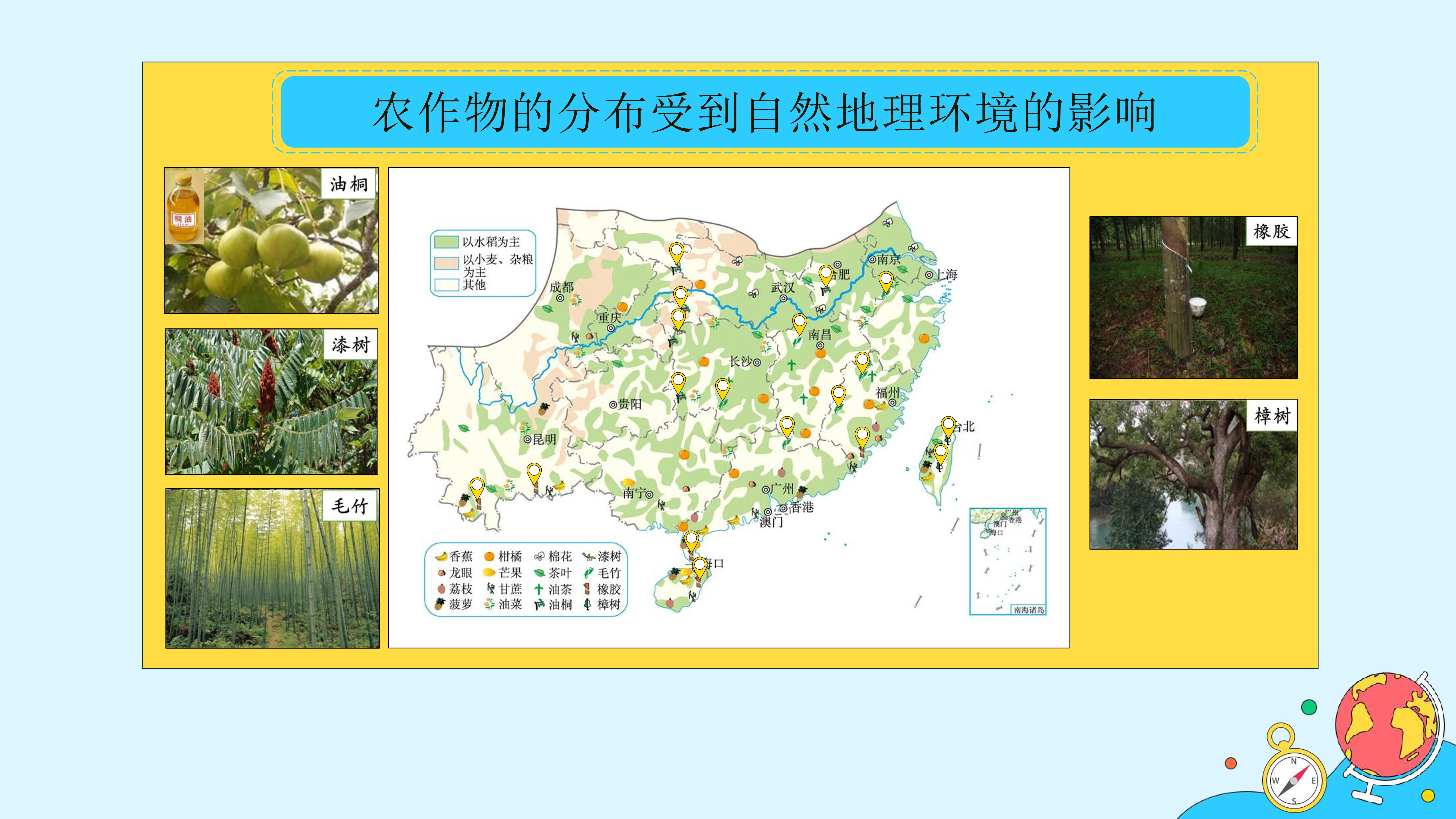Click the 南京 city label
This screenshot has width=1456, height=819.
(889, 260)
